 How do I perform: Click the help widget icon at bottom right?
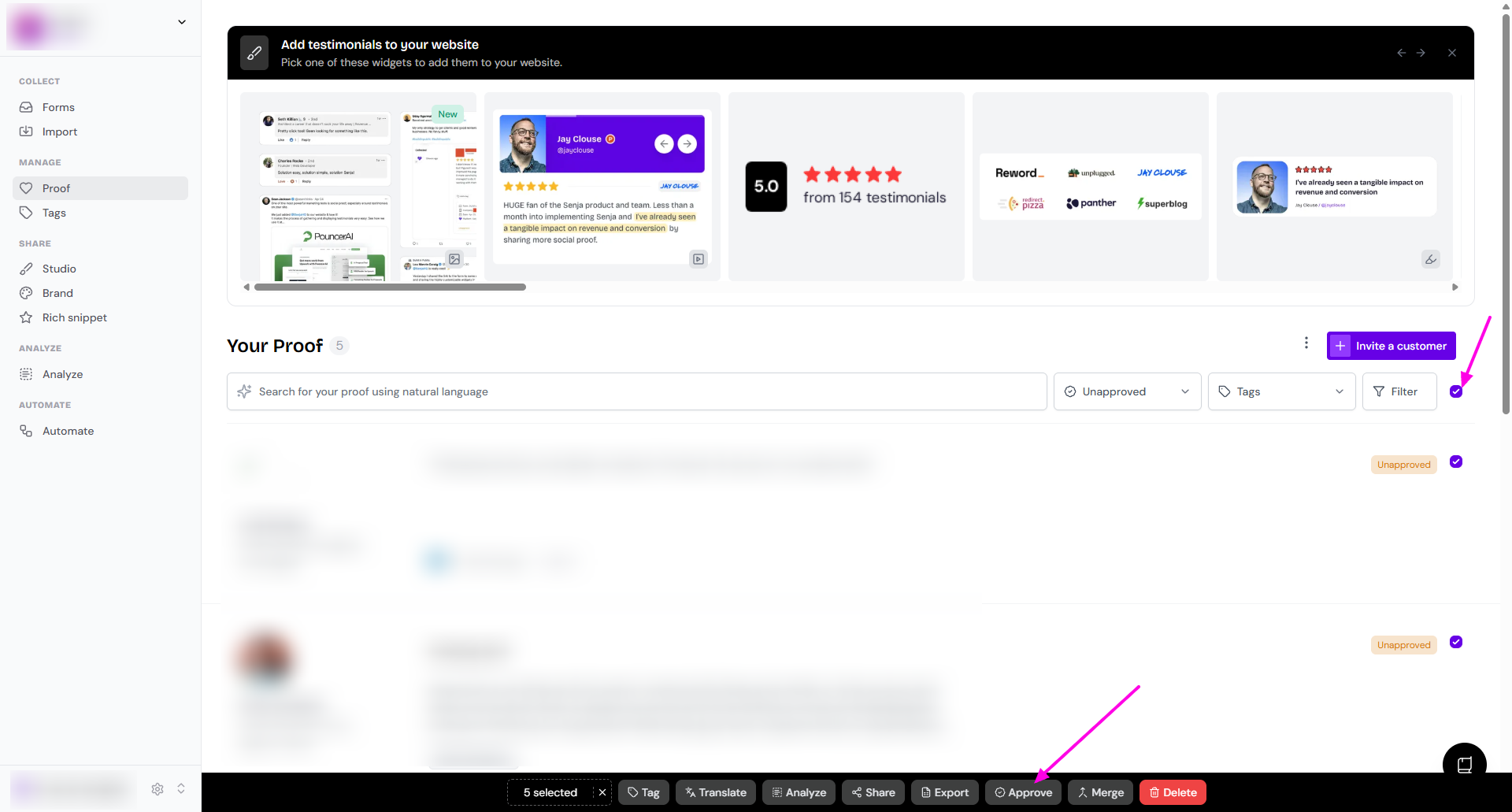[x=1464, y=764]
